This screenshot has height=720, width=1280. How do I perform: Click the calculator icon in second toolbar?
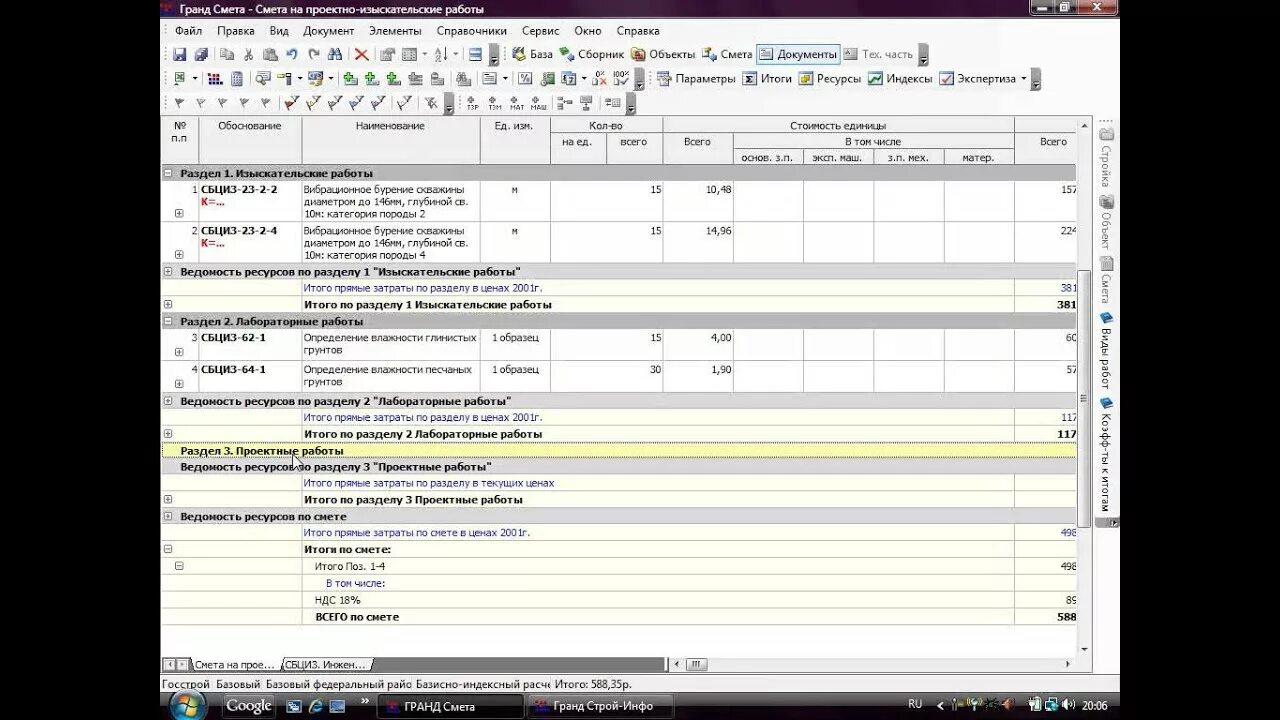(x=237, y=78)
